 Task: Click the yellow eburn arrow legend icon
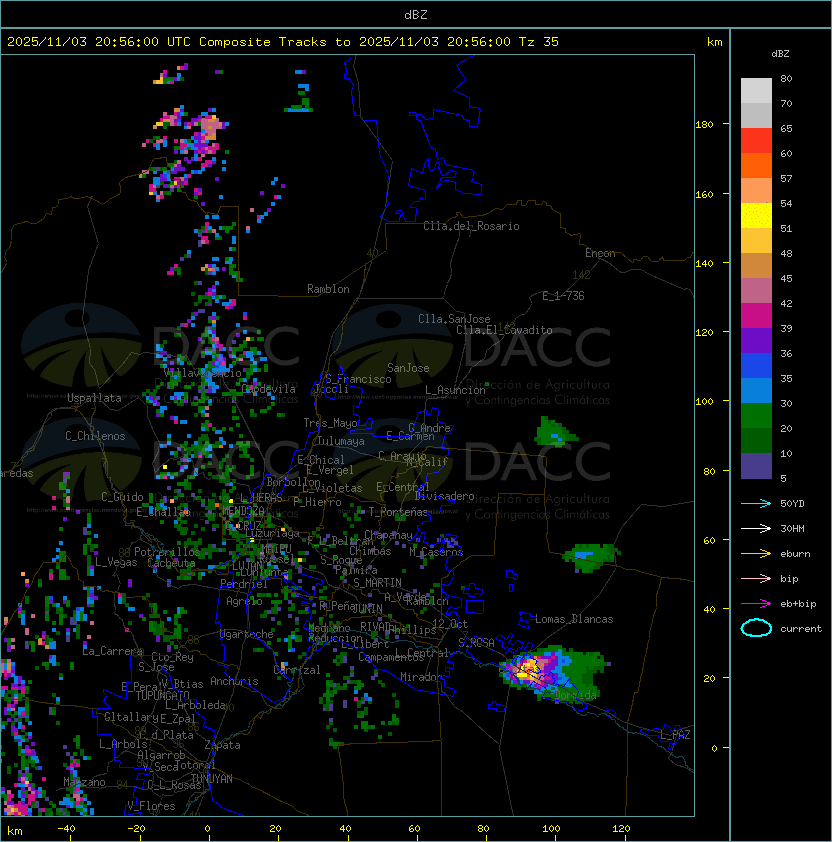[756, 554]
